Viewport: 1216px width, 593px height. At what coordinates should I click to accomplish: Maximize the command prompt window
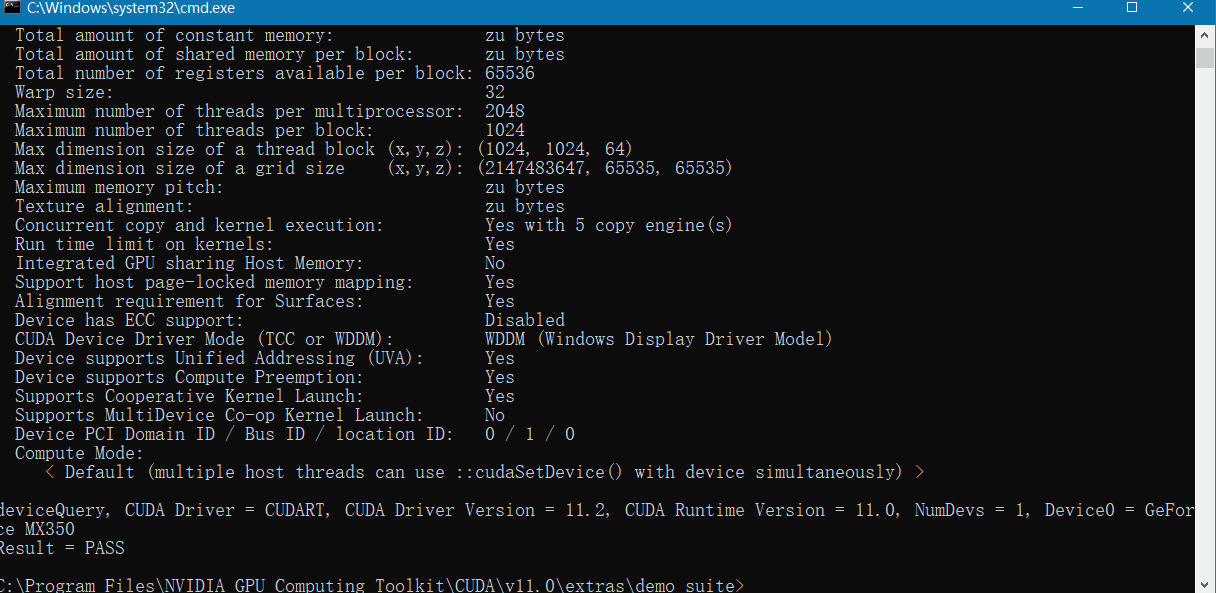tap(1132, 8)
